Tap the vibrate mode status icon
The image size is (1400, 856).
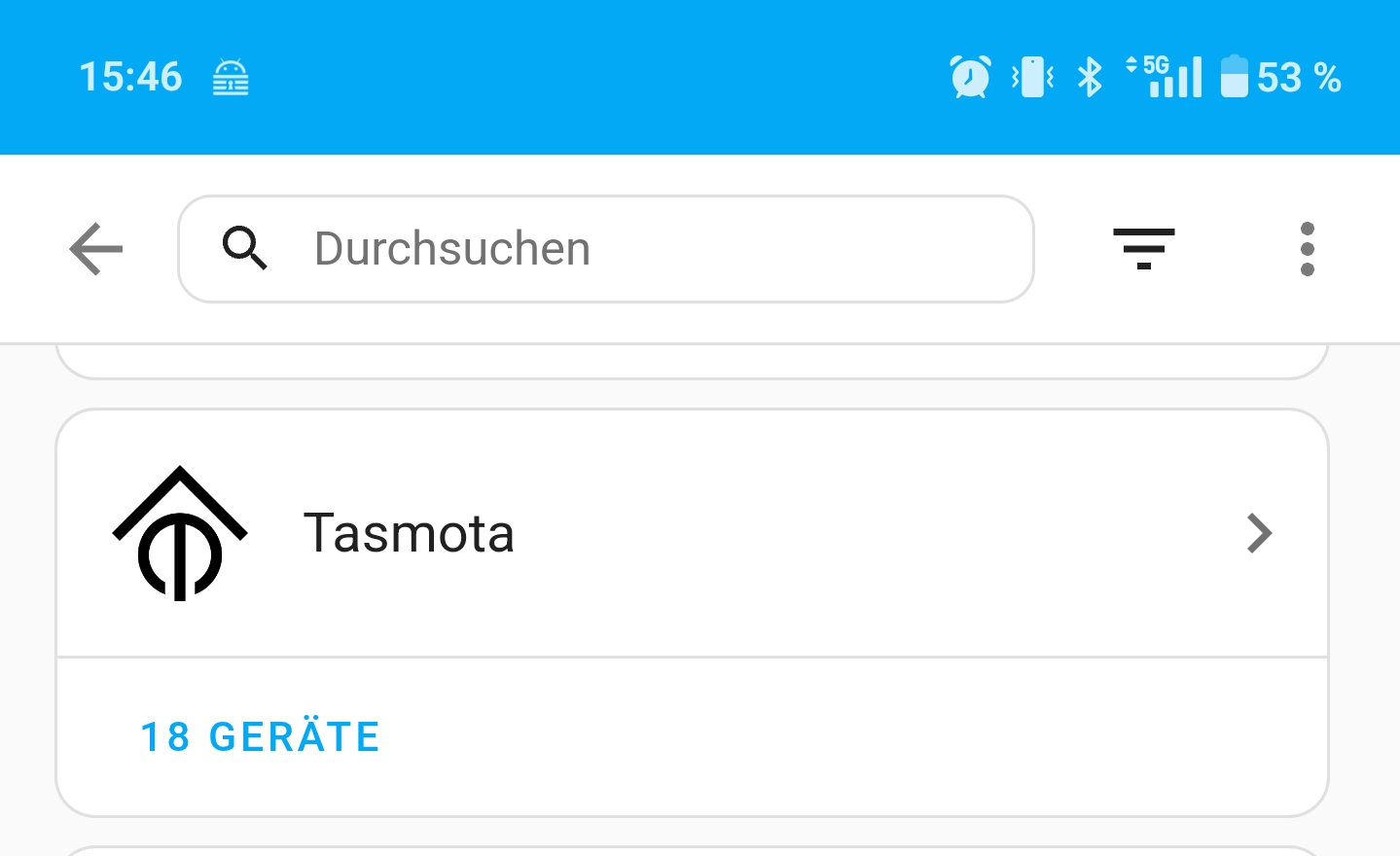1032,77
